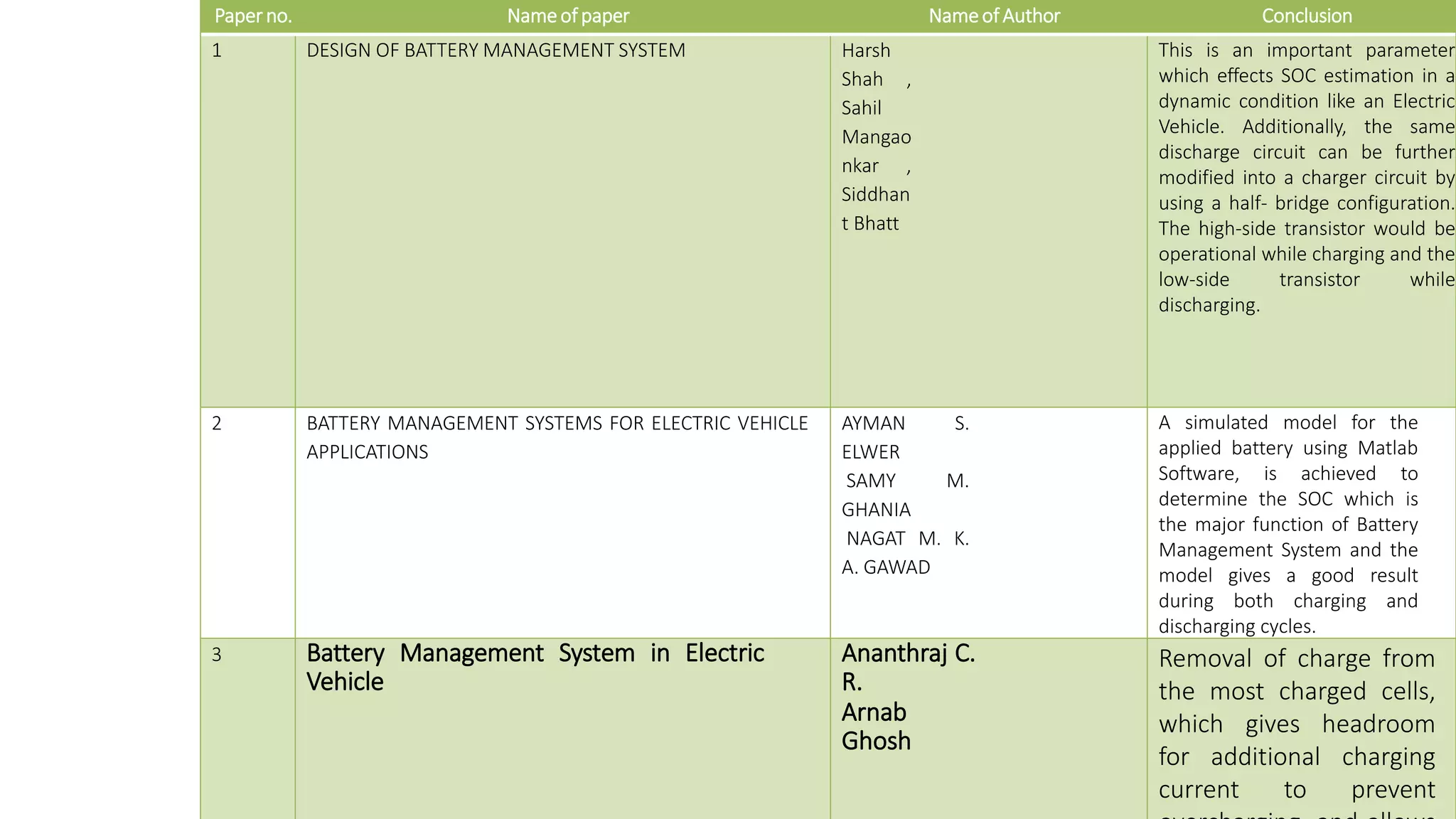
Task: Click 'DESIGN OF BATTERY MANAGEMENT SYSTEM' title
Action: coord(496,50)
